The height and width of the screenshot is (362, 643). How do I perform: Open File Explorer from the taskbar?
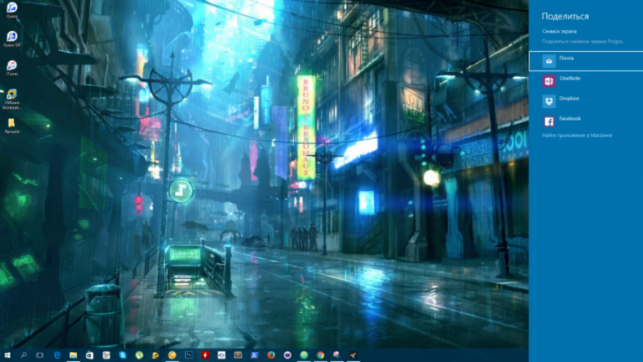73,355
